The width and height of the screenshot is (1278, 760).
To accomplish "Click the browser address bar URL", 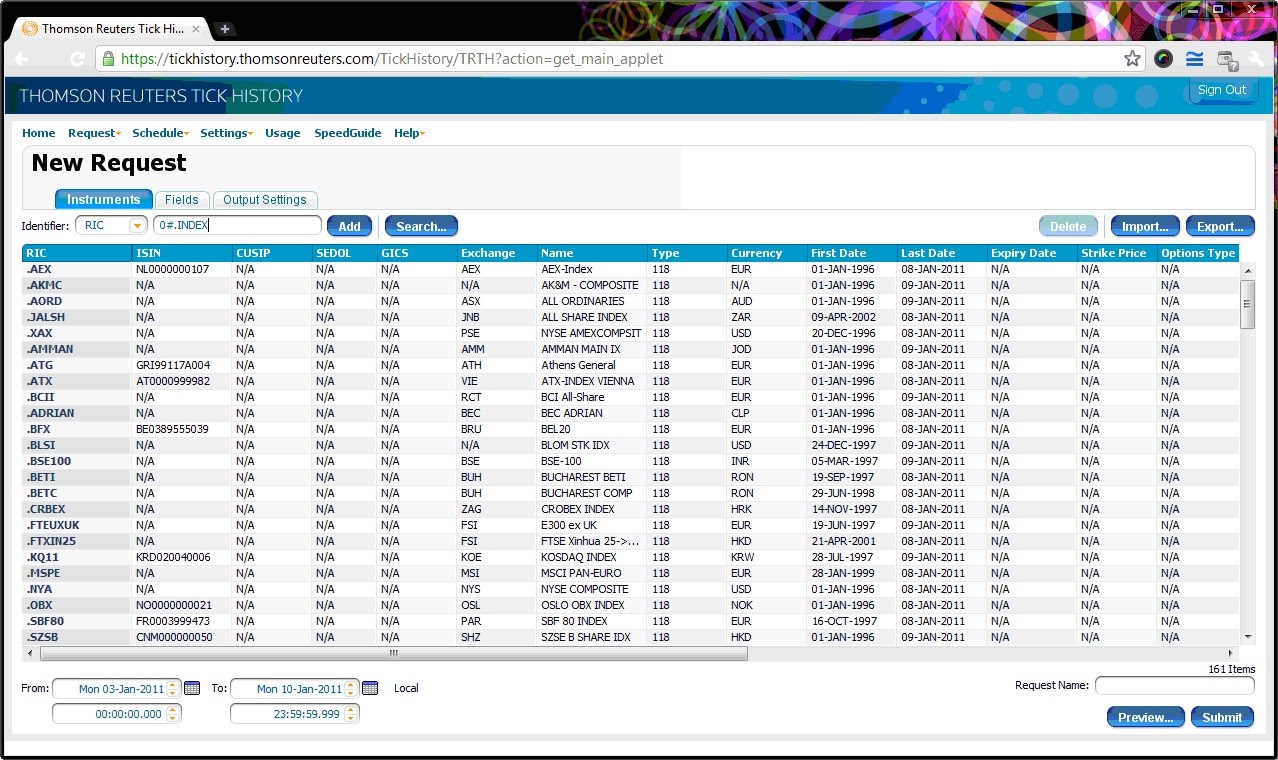I will (391, 59).
